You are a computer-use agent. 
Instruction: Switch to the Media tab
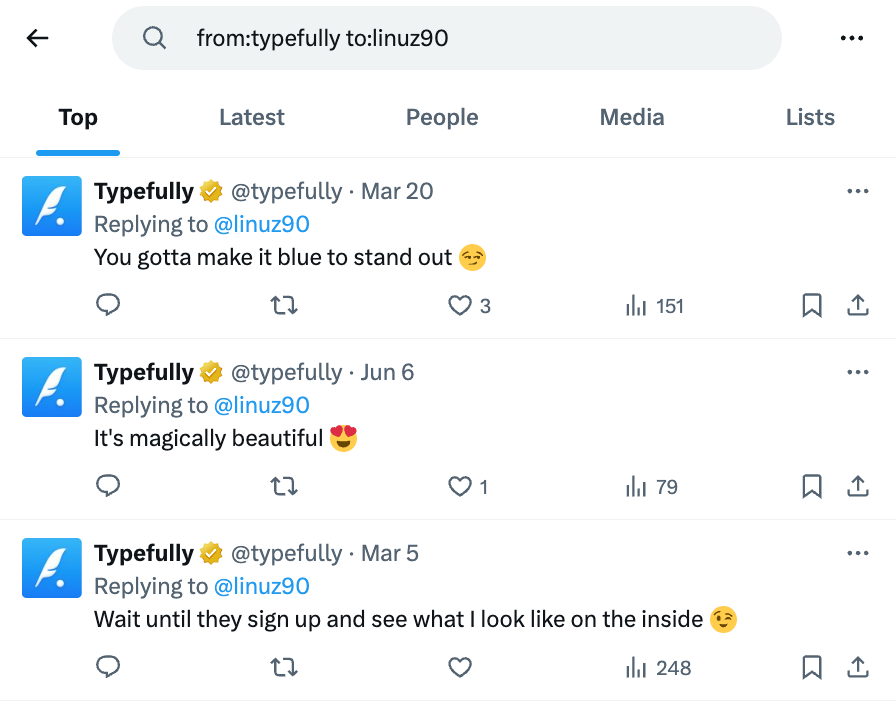click(631, 117)
